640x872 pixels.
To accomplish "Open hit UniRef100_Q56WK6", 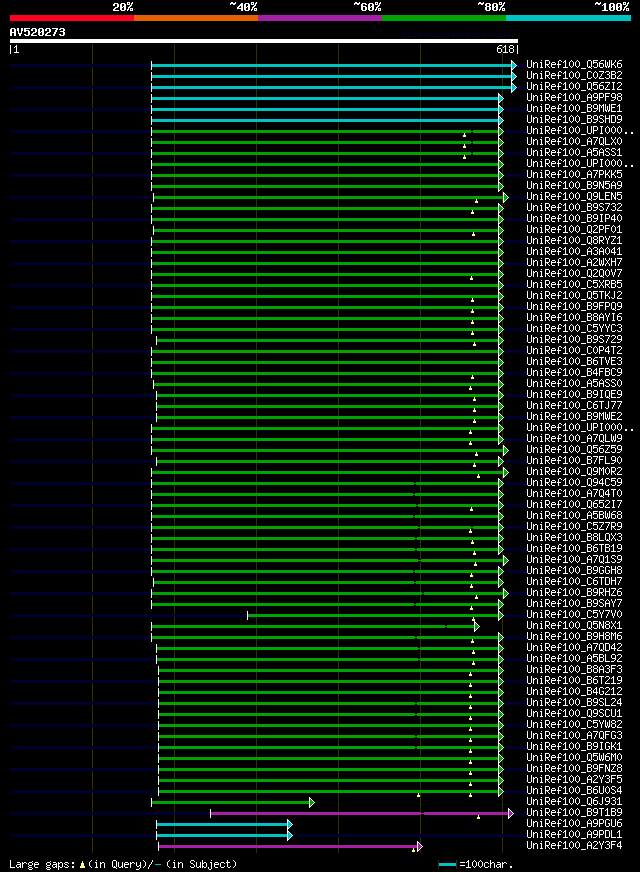I will click(x=574, y=65).
